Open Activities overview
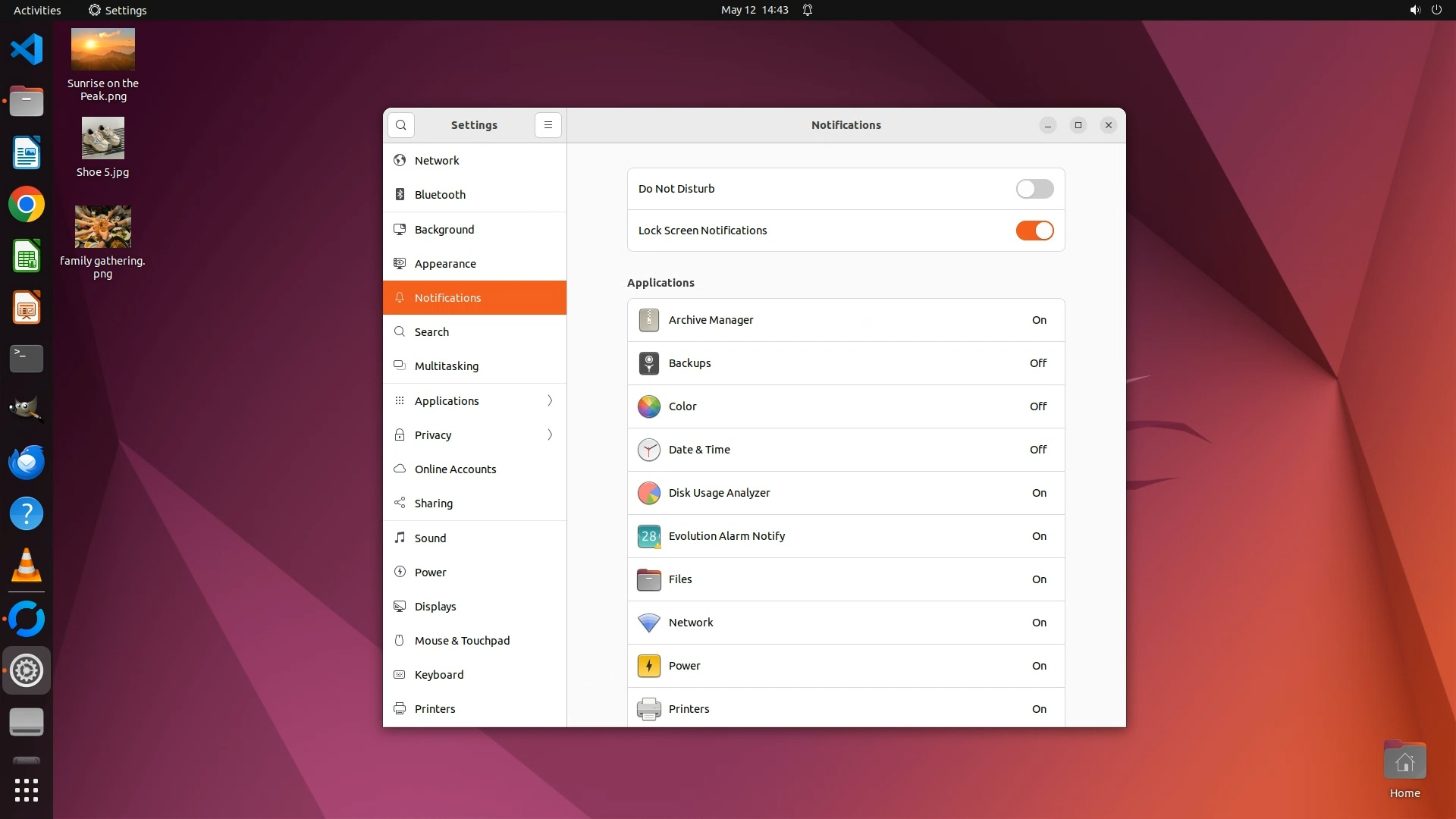This screenshot has height=819, width=1456. coord(37,10)
